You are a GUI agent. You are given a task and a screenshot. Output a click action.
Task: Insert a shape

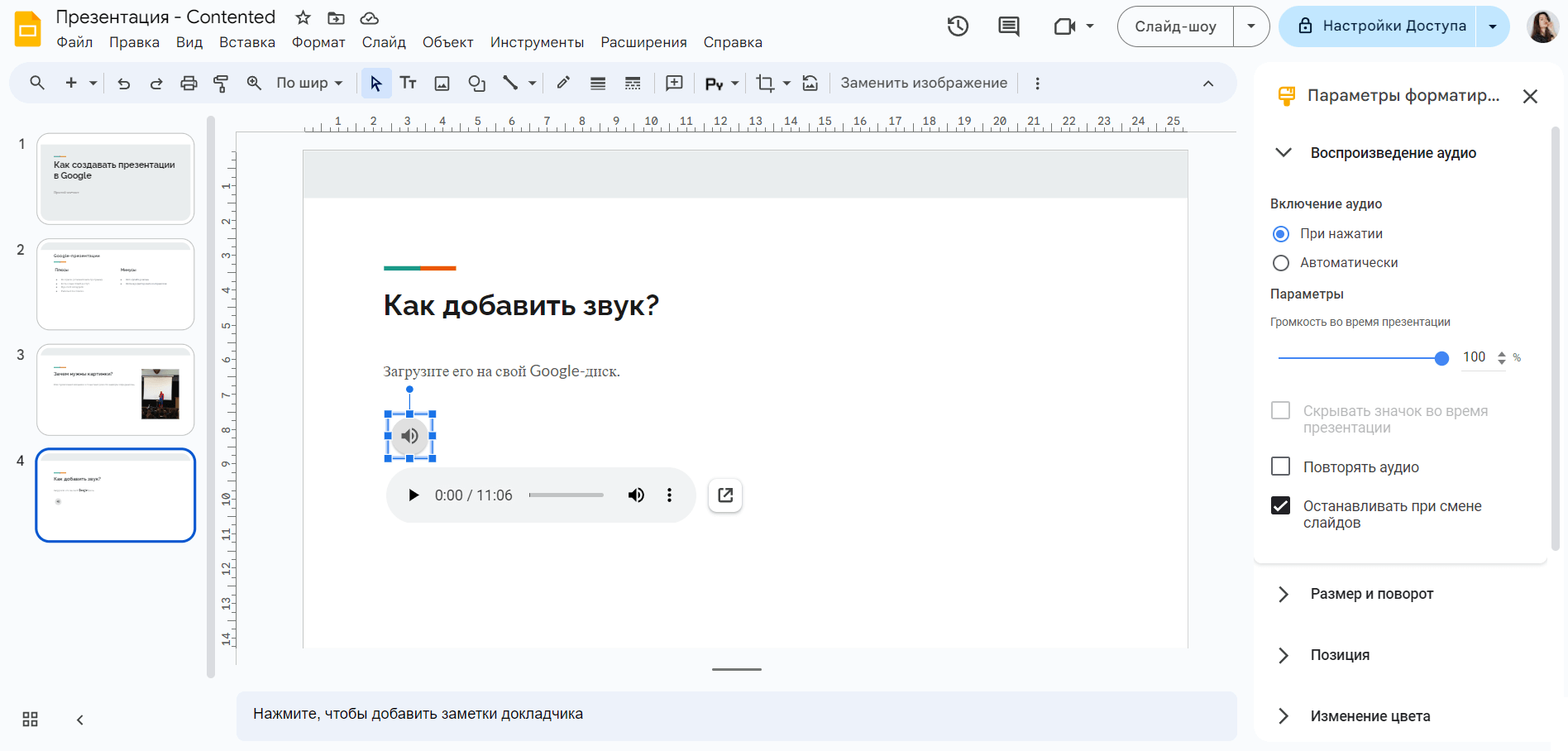pyautogui.click(x=476, y=83)
